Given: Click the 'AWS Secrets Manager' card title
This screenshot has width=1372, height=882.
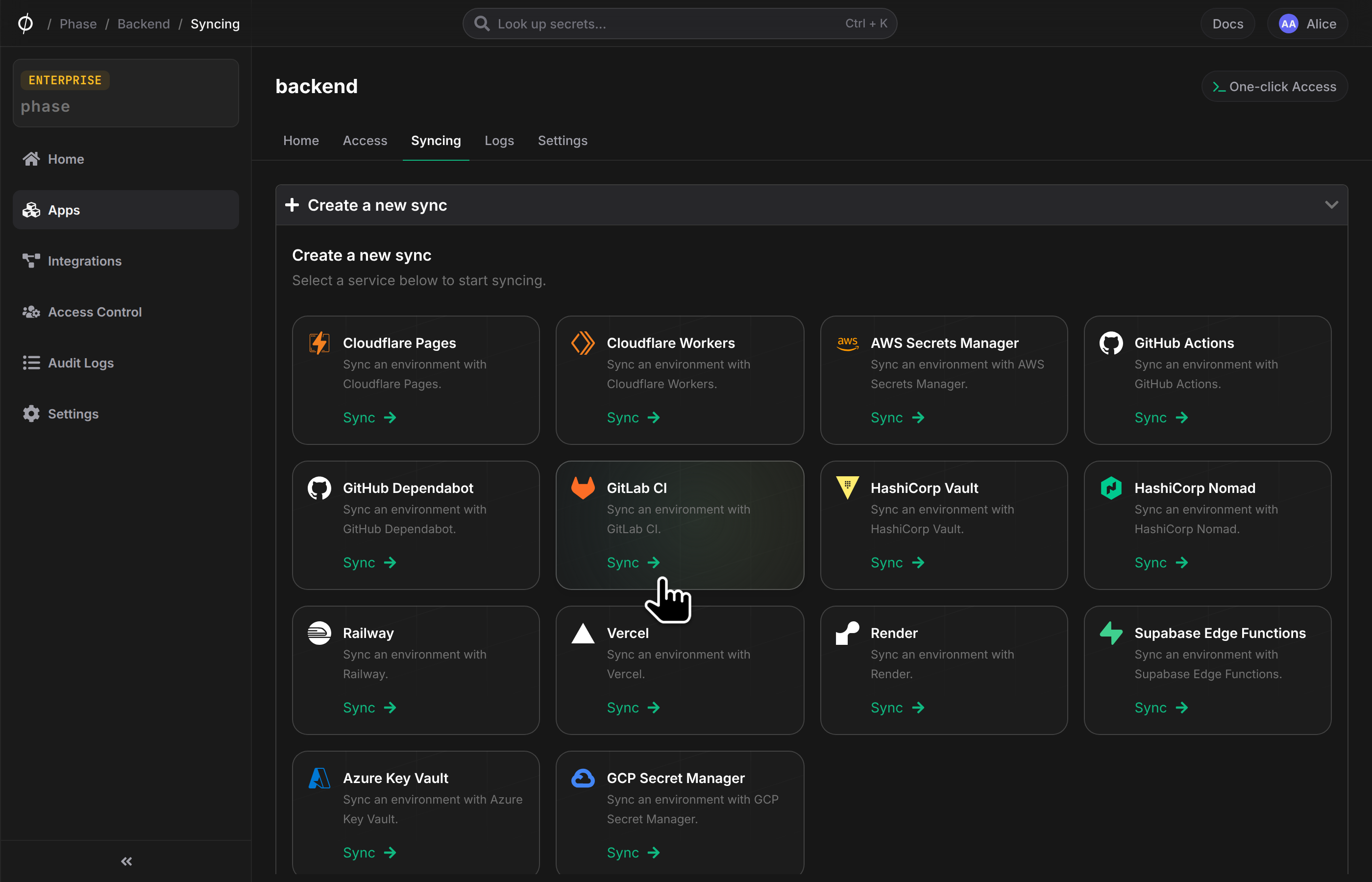Looking at the screenshot, I should 944,343.
